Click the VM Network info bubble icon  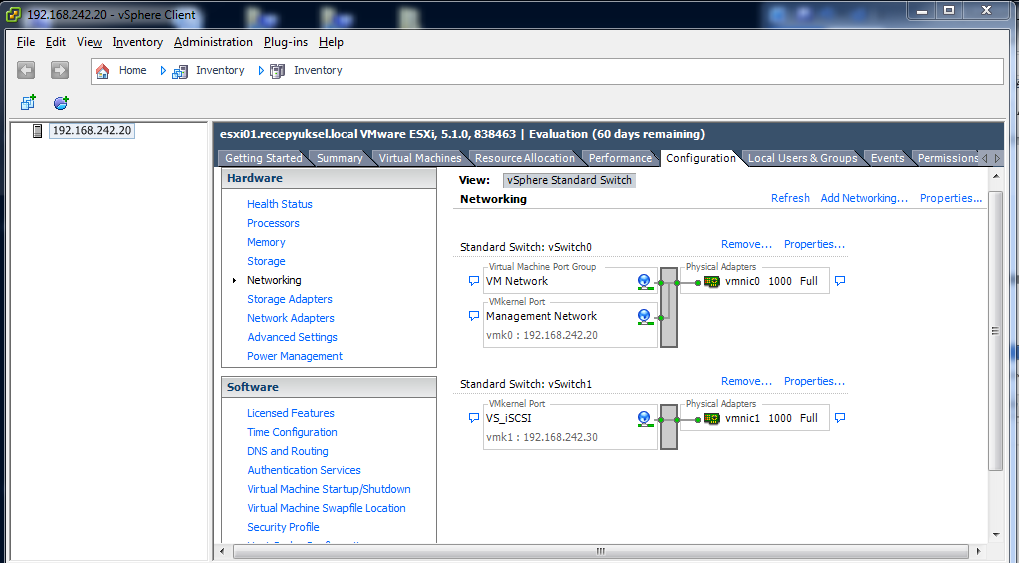[x=474, y=281]
